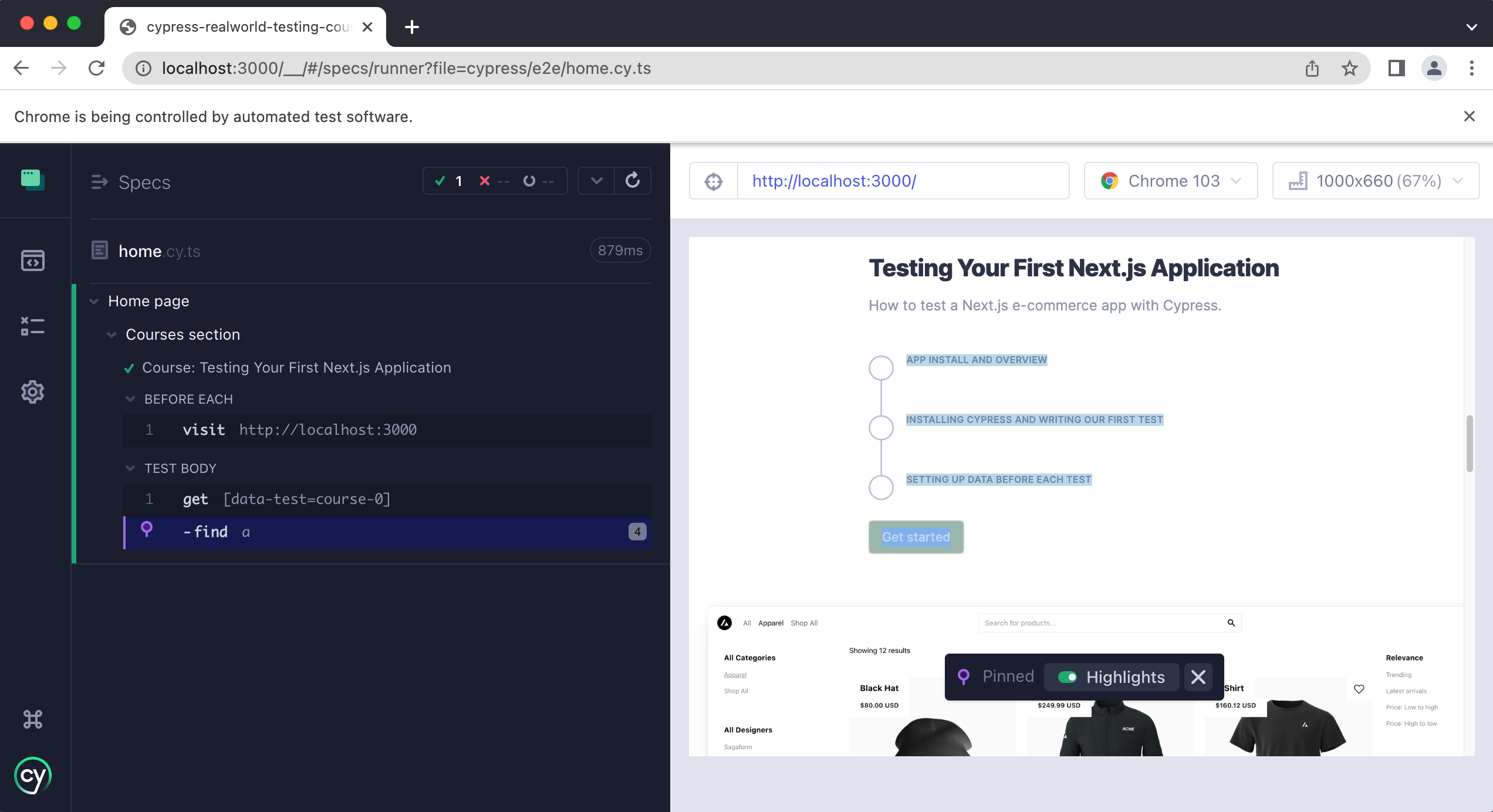
Task: Expand the Specs list arrow icon
Action: 100,182
